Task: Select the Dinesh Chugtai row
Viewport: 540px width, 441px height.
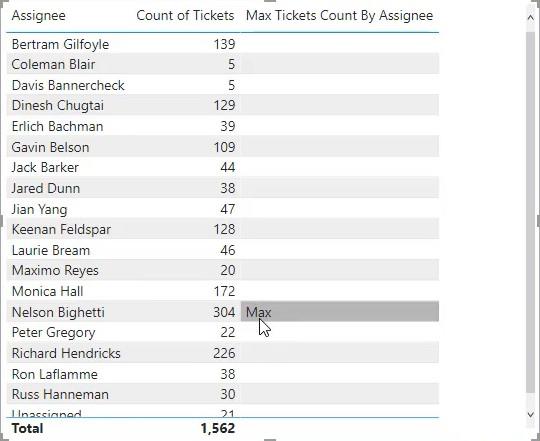Action: (222, 105)
